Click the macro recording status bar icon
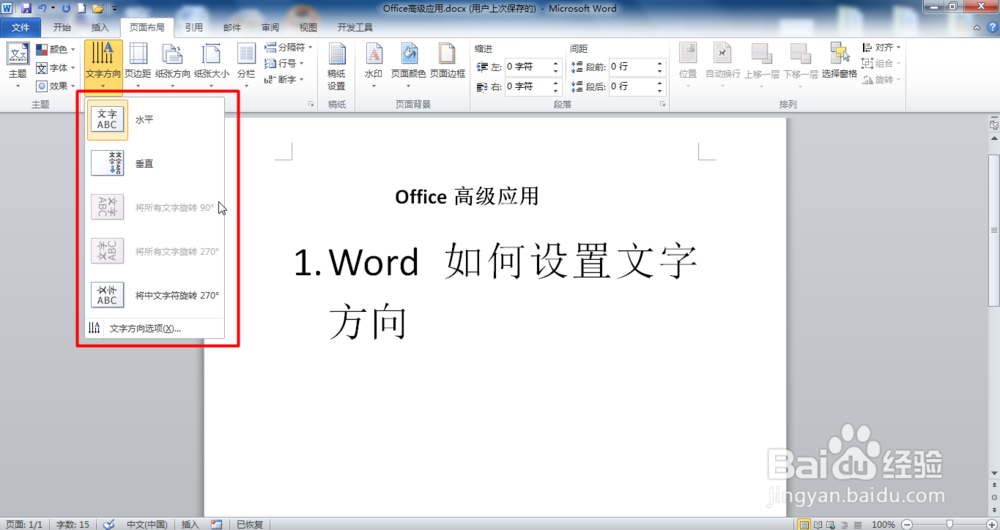1000x530 pixels. pyautogui.click(x=217, y=524)
